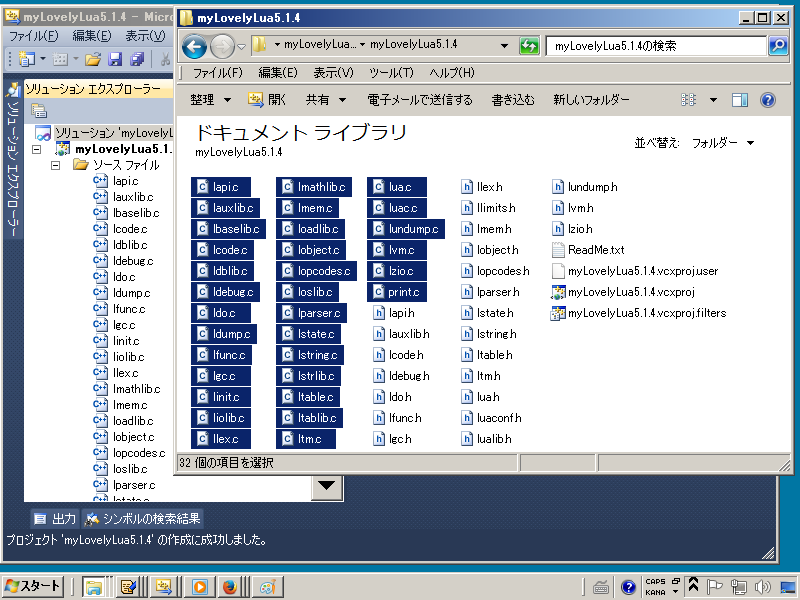This screenshot has width=800, height=600.
Task: Open the スタート menu
Action: pyautogui.click(x=33, y=586)
